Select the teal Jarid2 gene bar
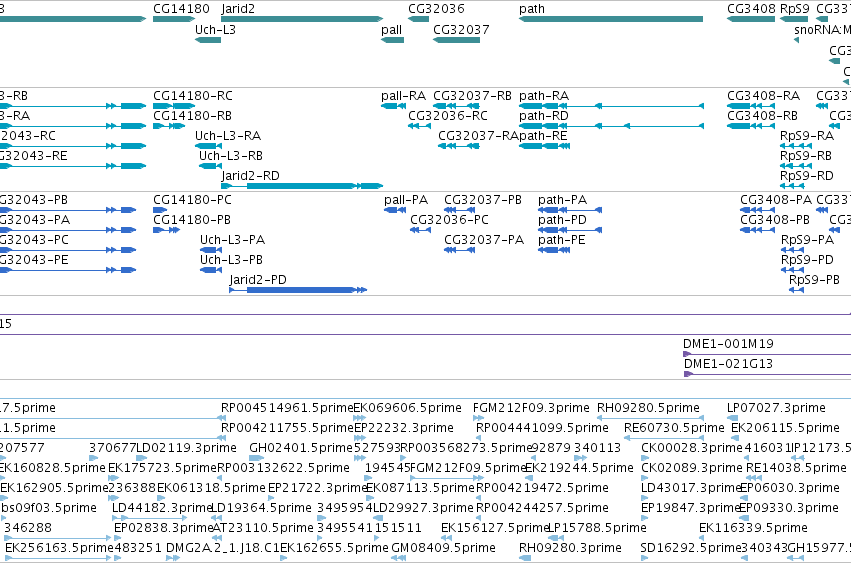Screen dimensions: 851x563 [x=302, y=19]
